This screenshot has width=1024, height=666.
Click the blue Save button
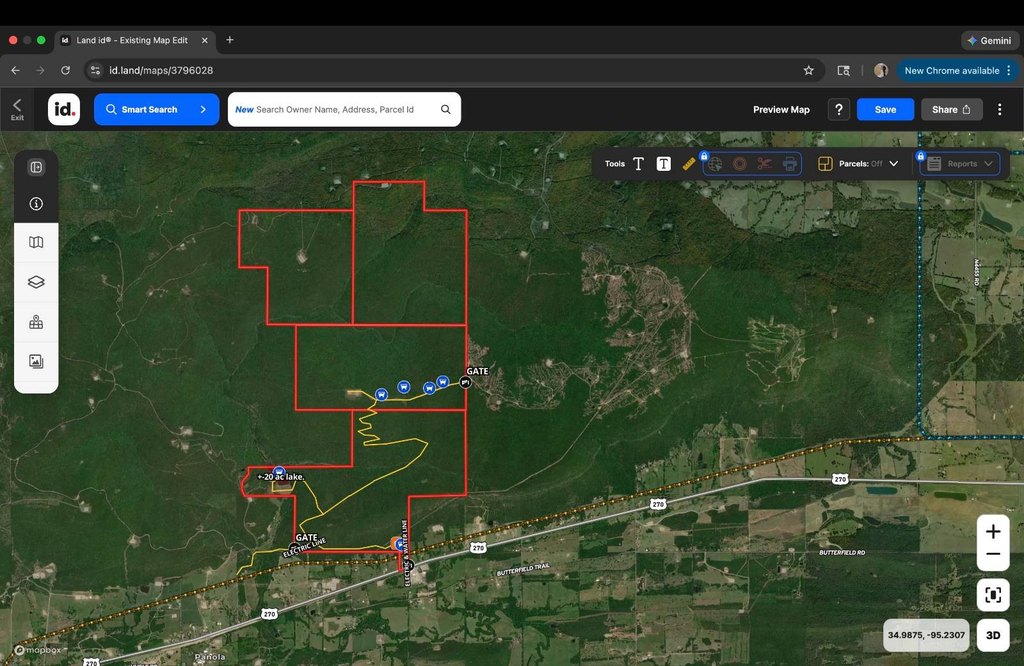pyautogui.click(x=885, y=110)
